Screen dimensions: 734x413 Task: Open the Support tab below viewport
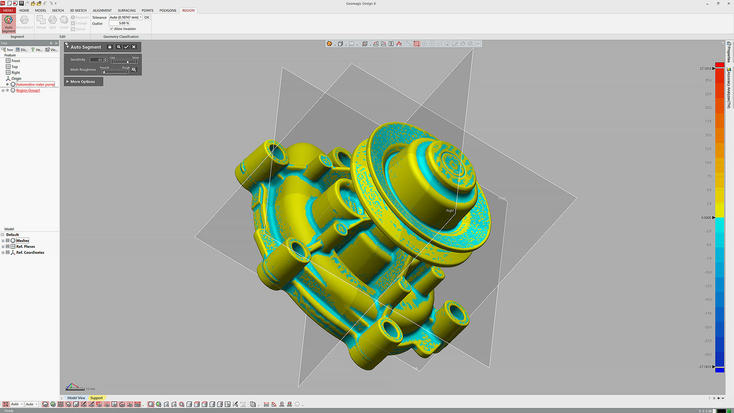tap(96, 398)
